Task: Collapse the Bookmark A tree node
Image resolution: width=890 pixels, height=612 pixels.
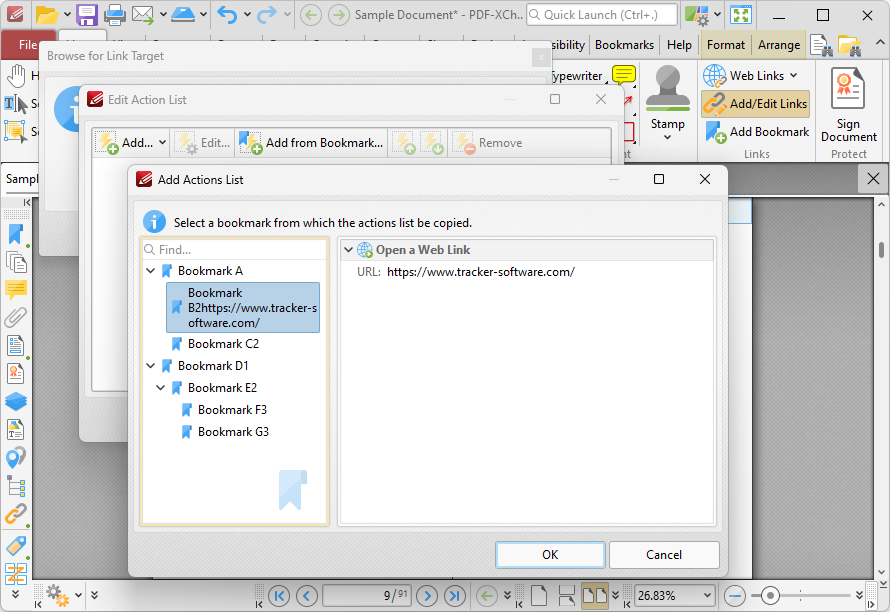Action: pyautogui.click(x=151, y=271)
